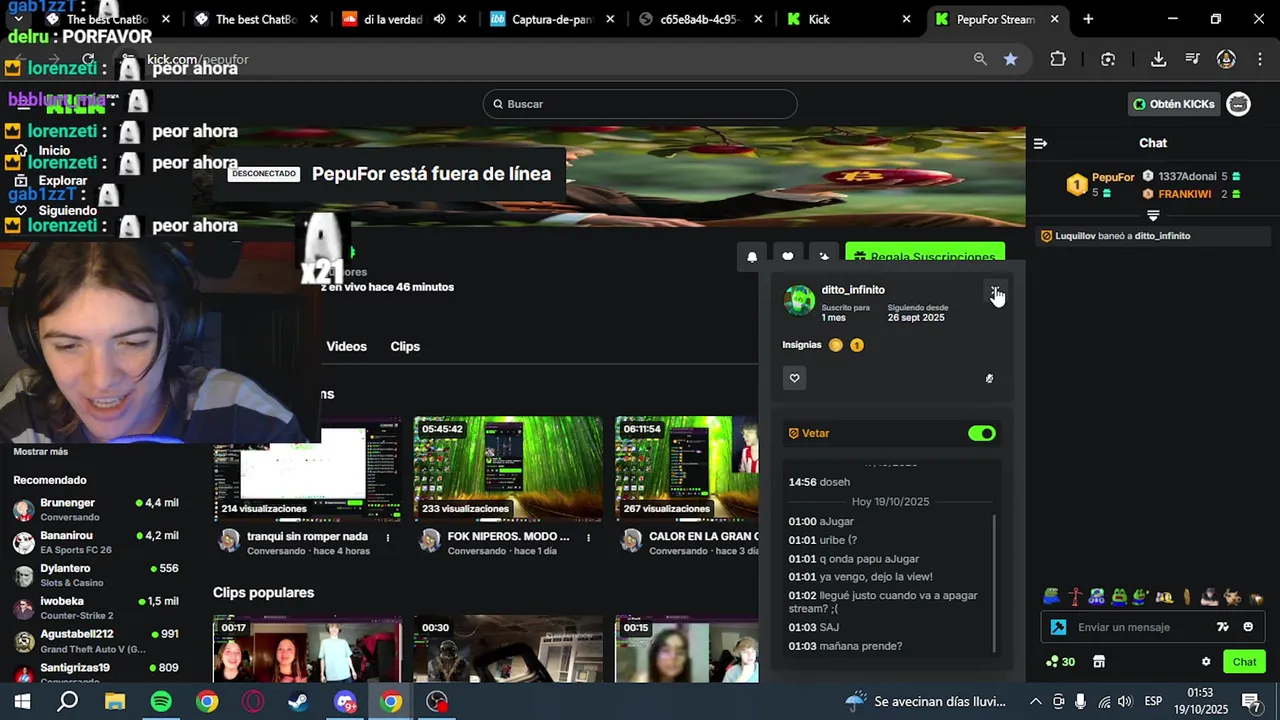
Task: Open clip thumbnail lasting 00:30
Action: [x=508, y=650]
